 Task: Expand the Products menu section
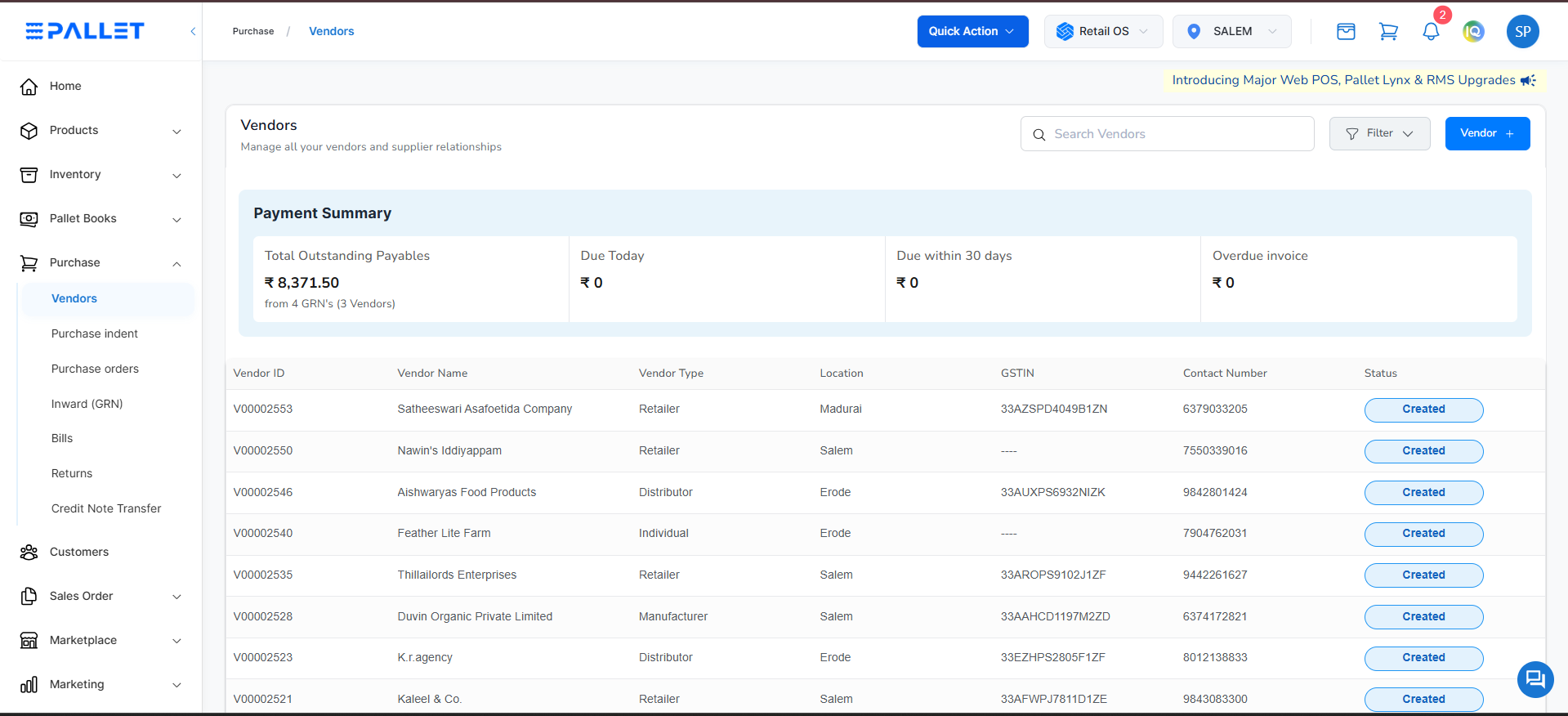pos(101,131)
